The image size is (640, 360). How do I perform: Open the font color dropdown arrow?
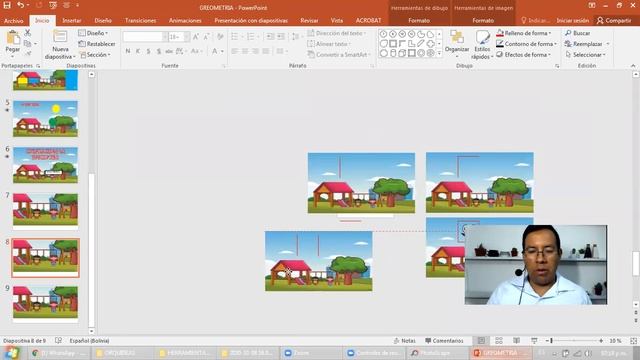coord(222,51)
